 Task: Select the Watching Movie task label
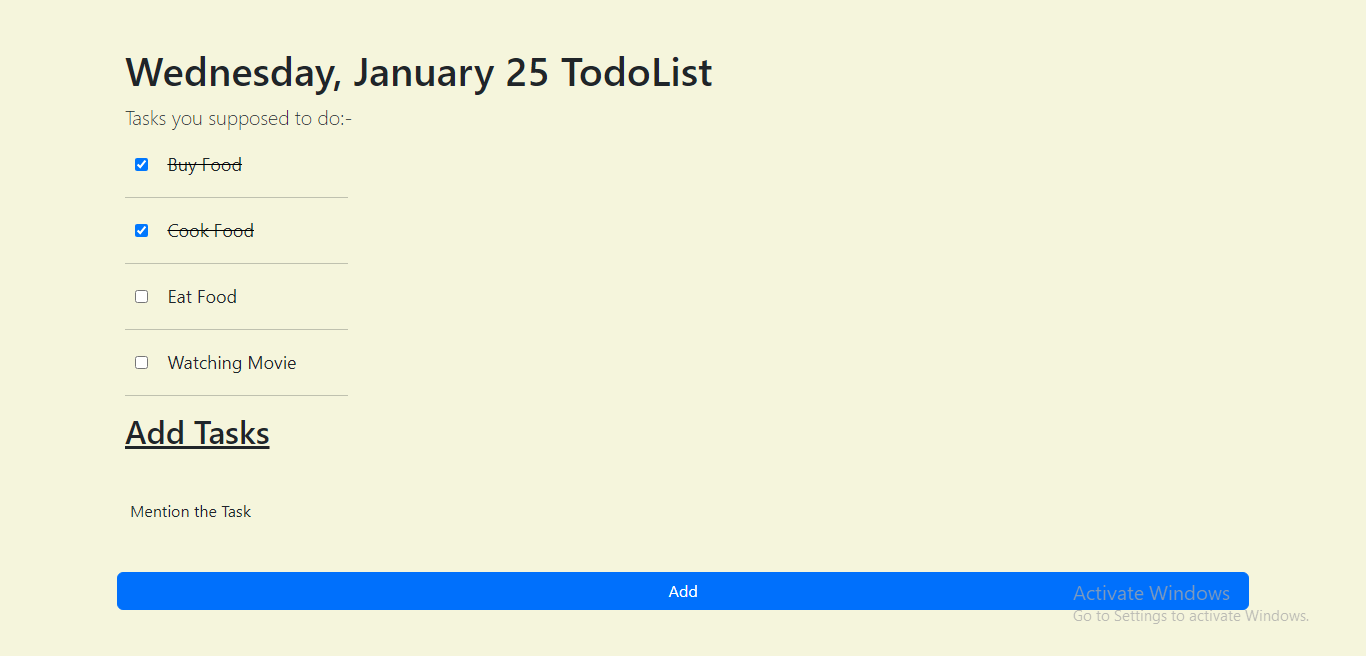pyautogui.click(x=232, y=363)
